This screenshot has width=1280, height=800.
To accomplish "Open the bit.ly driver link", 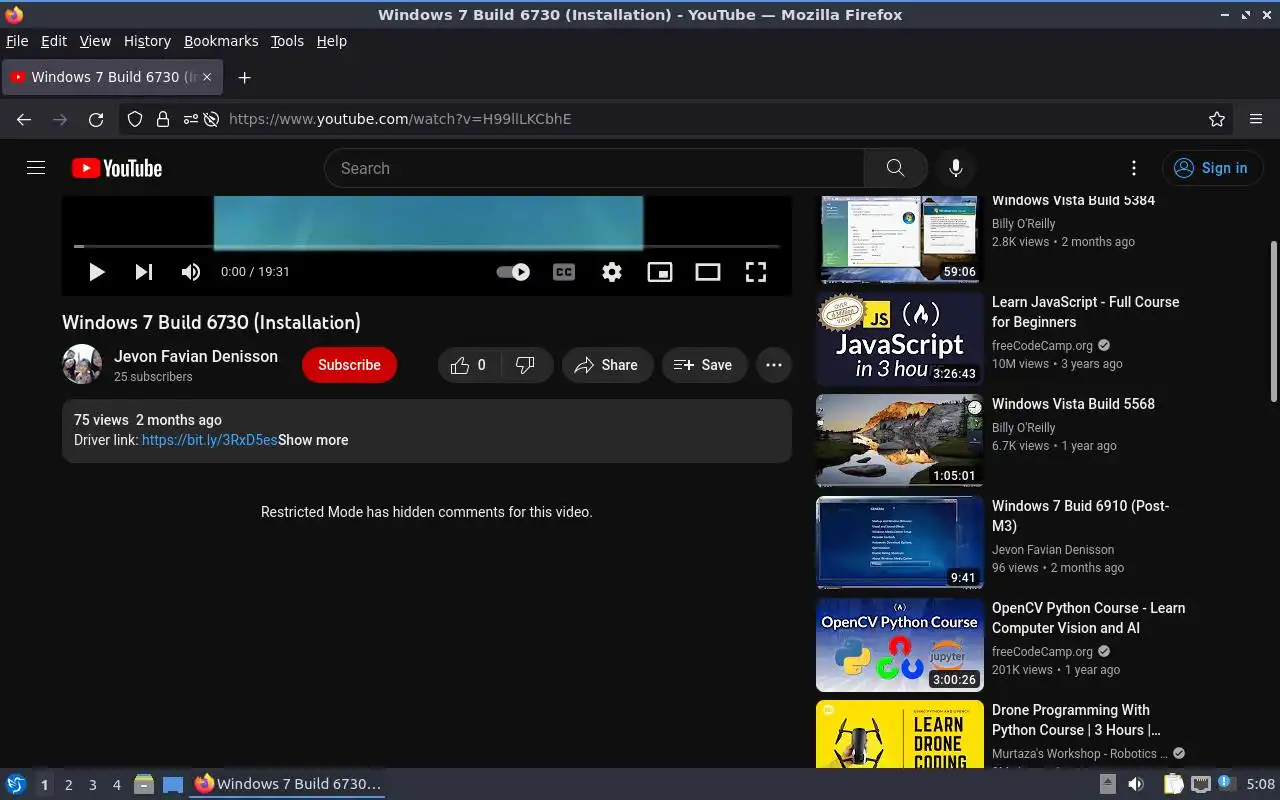I will pyautogui.click(x=210, y=440).
